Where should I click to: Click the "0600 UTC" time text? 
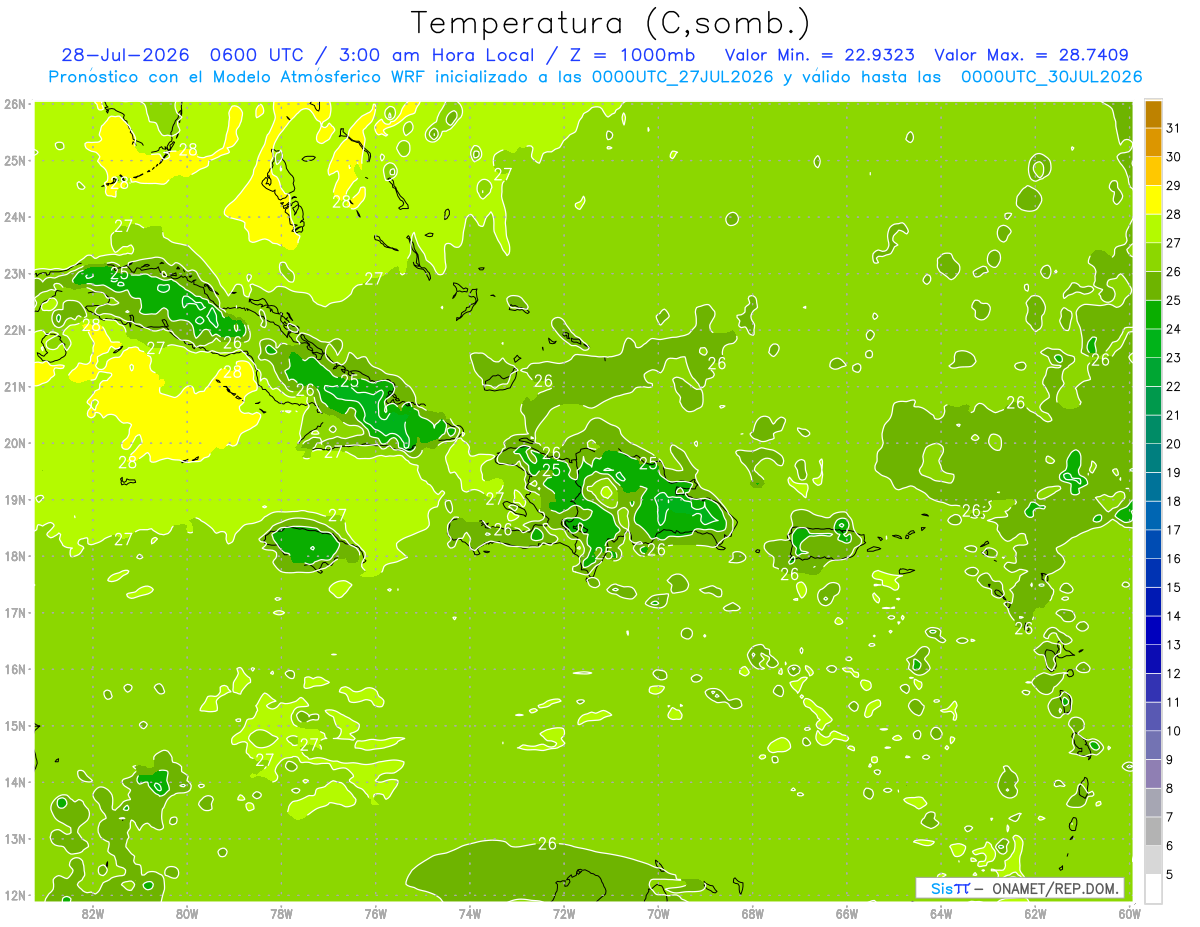pos(259,55)
